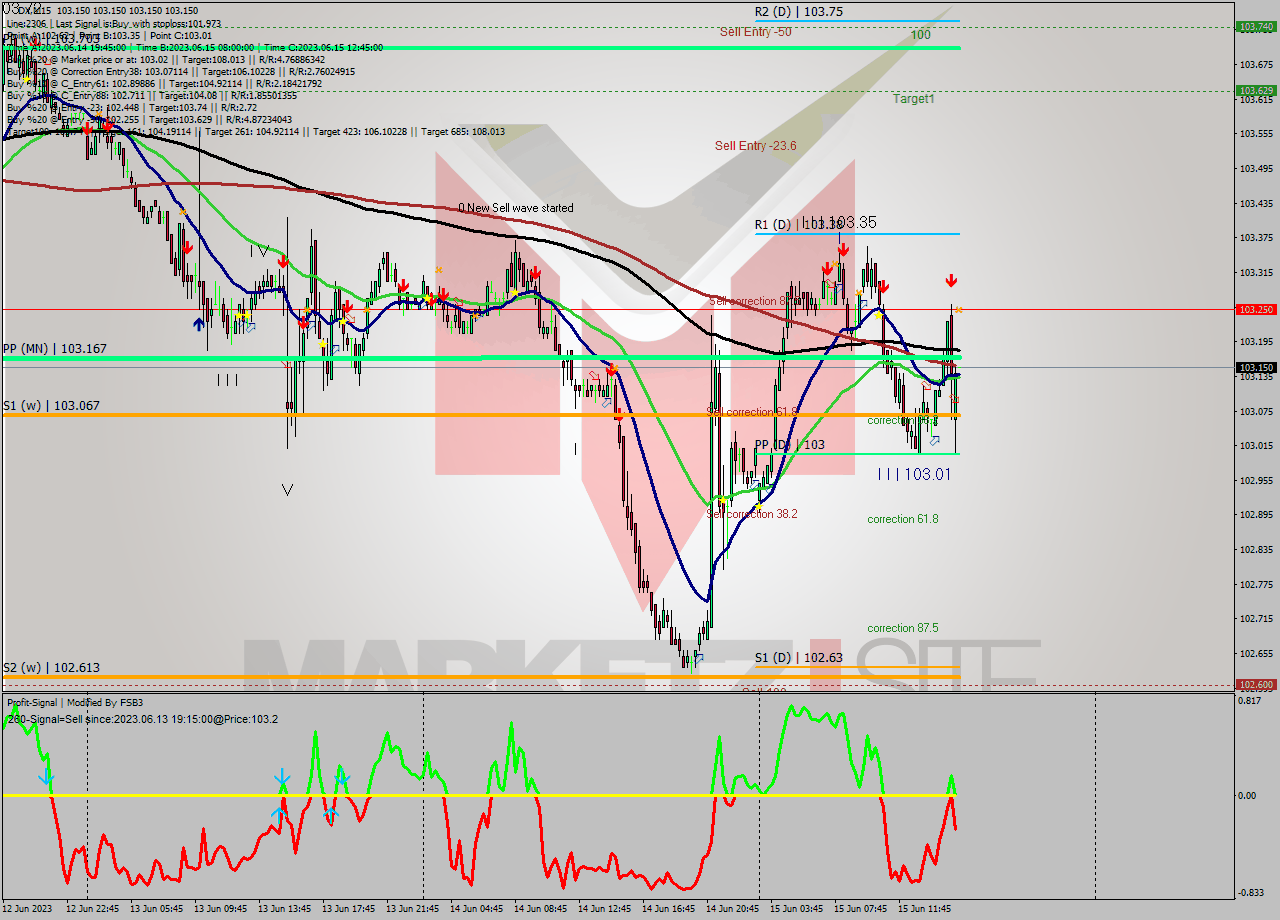Click the 103.375 price scale value
The image size is (1280, 920).
pos(1256,238)
